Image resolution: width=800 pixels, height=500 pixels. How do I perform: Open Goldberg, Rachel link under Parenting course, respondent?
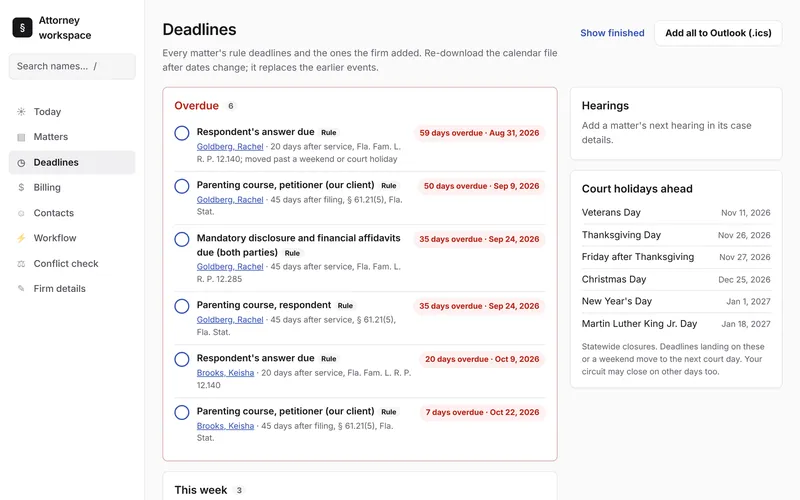230,319
